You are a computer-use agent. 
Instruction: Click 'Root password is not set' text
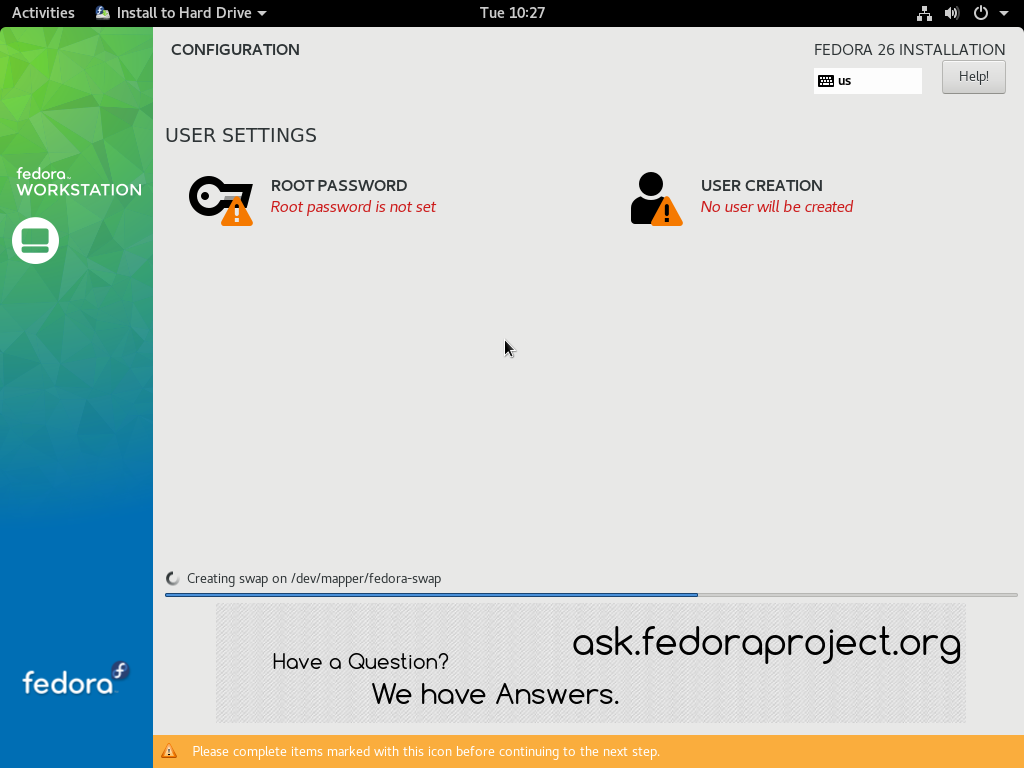[353, 207]
